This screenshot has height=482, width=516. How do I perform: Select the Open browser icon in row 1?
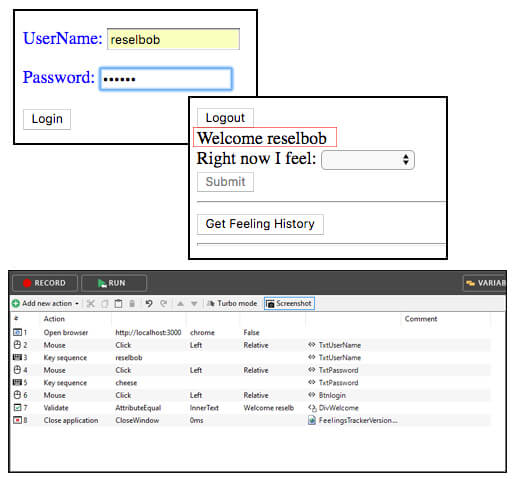tap(17, 332)
